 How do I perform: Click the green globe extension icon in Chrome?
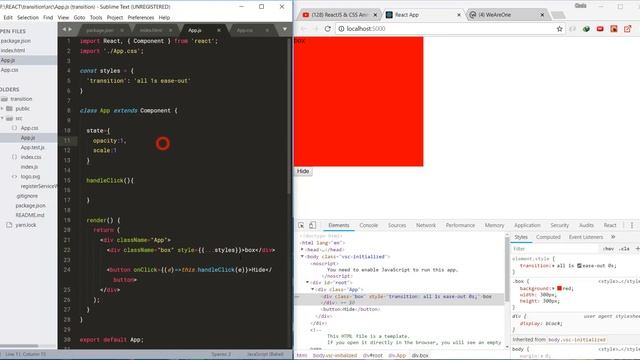click(586, 29)
